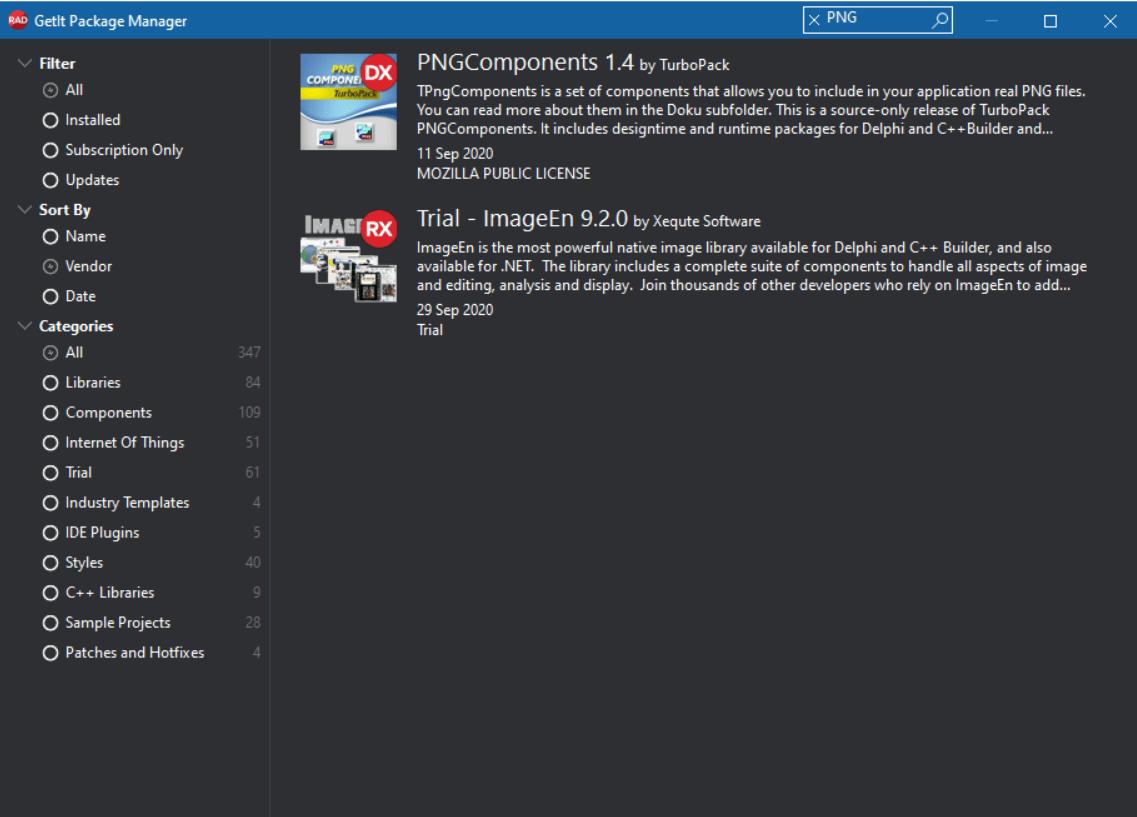Sort packages by Name
The height and width of the screenshot is (817, 1137).
74,236
